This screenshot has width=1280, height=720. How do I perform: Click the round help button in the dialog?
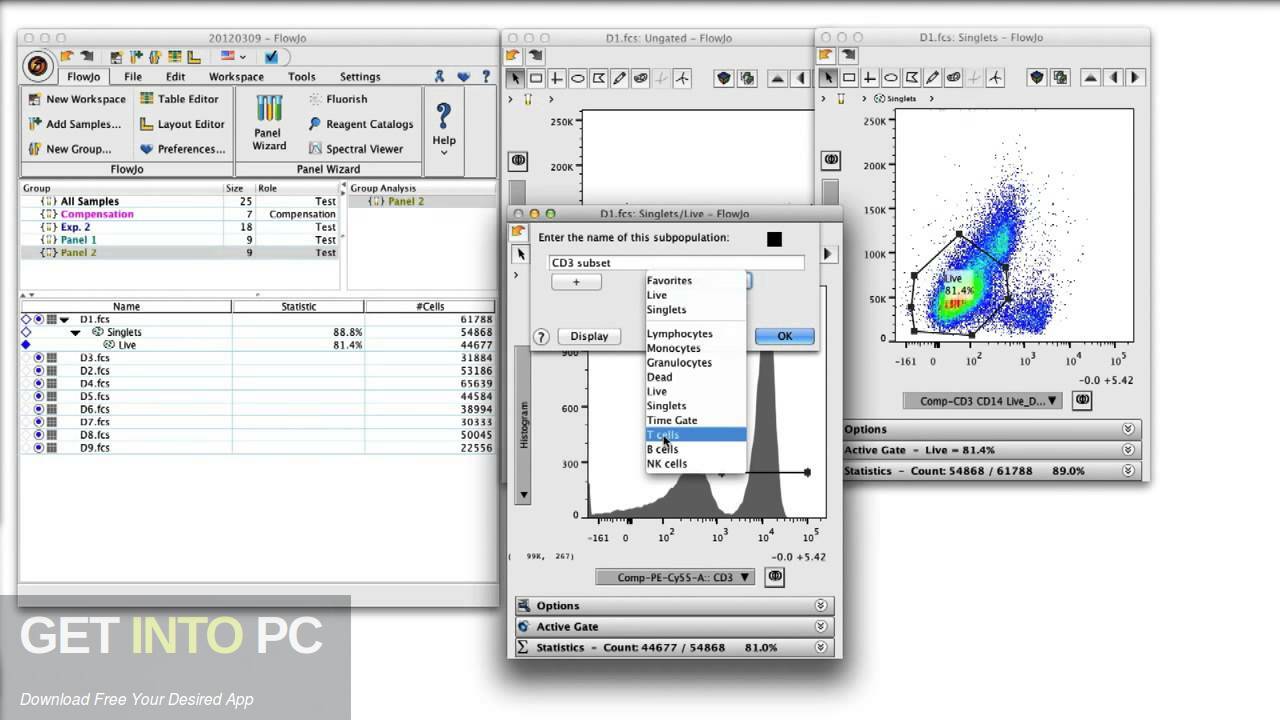541,337
